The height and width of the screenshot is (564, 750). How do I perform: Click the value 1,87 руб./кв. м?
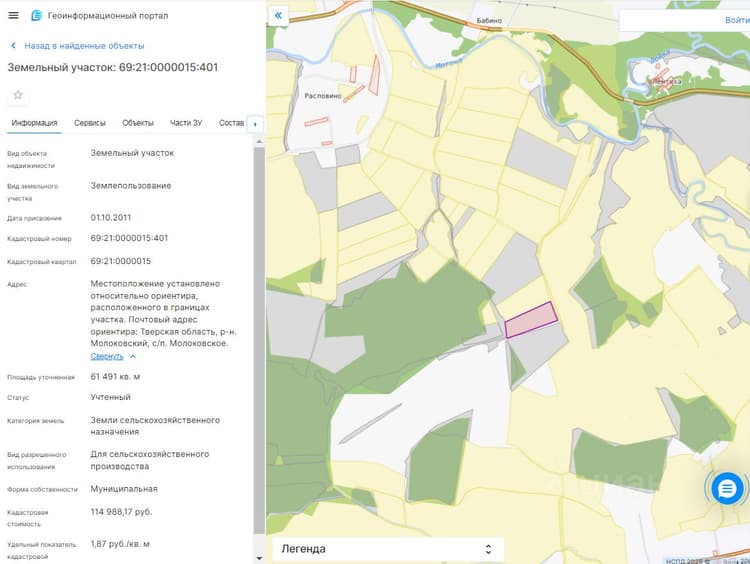[120, 544]
